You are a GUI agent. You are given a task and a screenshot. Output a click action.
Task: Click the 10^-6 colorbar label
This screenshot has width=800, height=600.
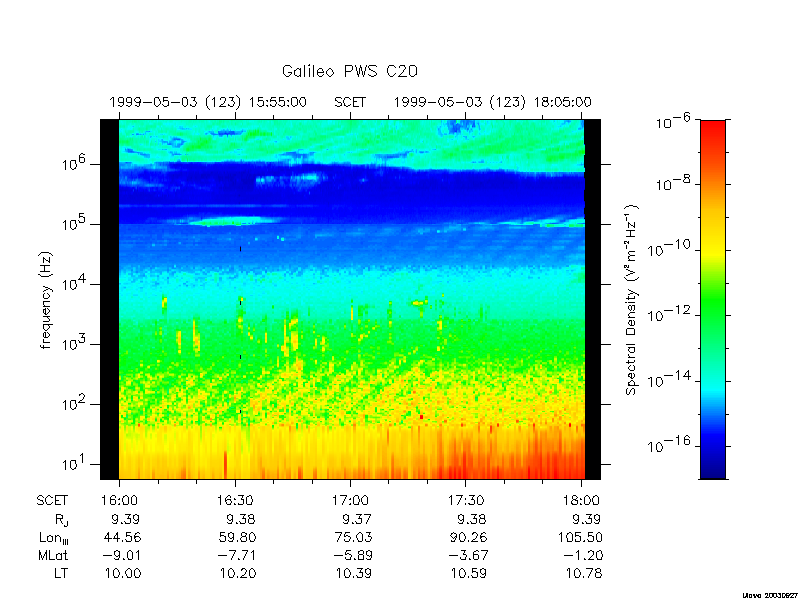(674, 122)
